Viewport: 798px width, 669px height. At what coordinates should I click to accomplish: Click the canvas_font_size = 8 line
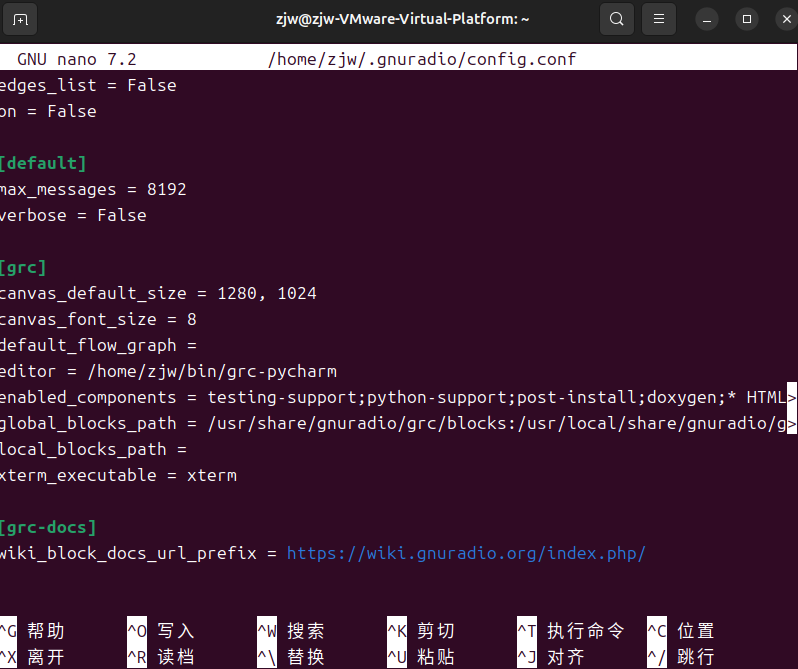[98, 319]
